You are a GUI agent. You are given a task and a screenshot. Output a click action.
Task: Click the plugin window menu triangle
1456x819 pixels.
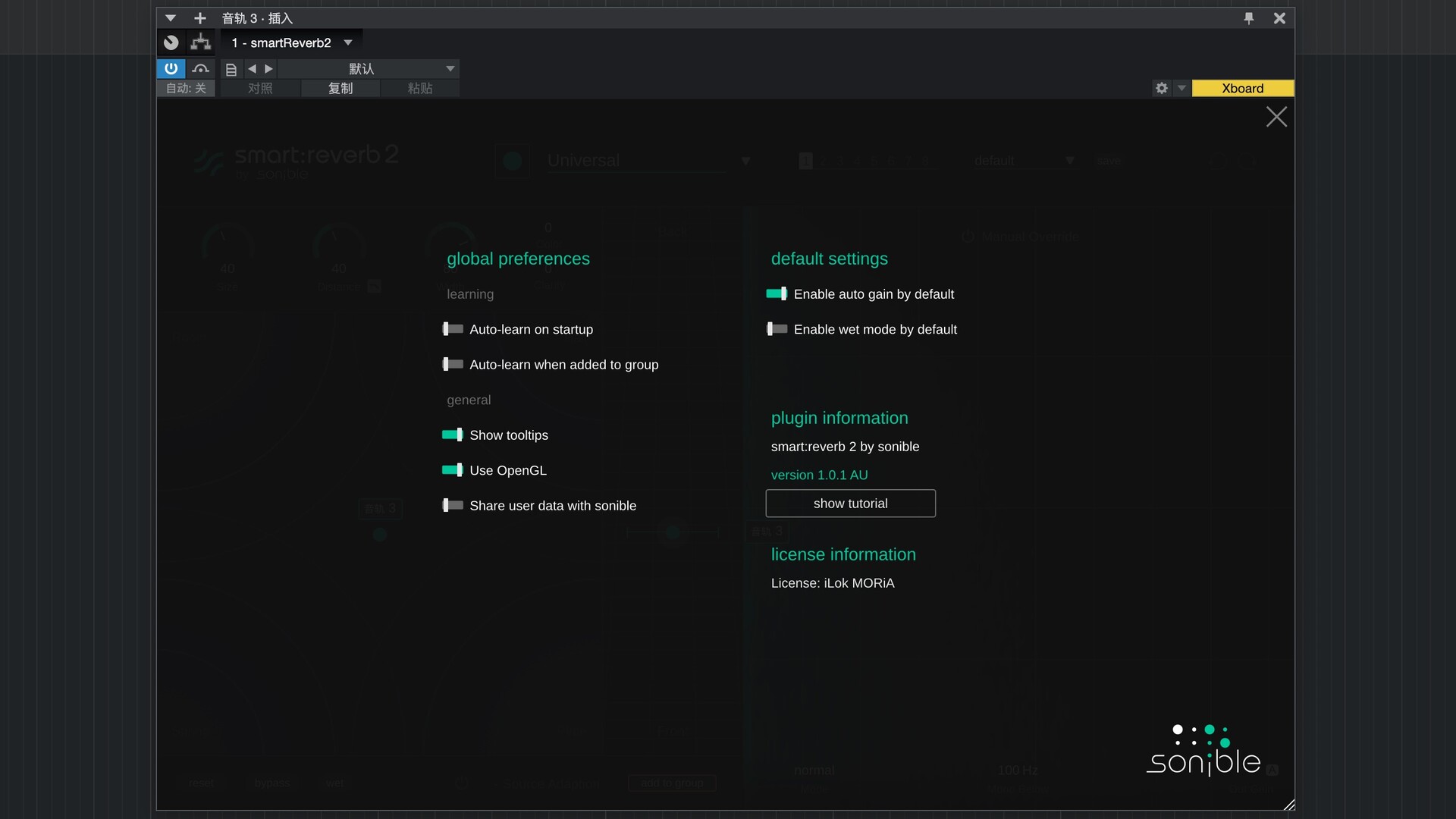tap(171, 18)
